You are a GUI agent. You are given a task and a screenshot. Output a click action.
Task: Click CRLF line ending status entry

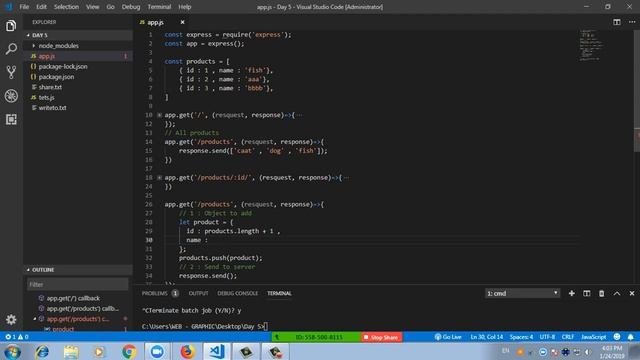(568, 337)
